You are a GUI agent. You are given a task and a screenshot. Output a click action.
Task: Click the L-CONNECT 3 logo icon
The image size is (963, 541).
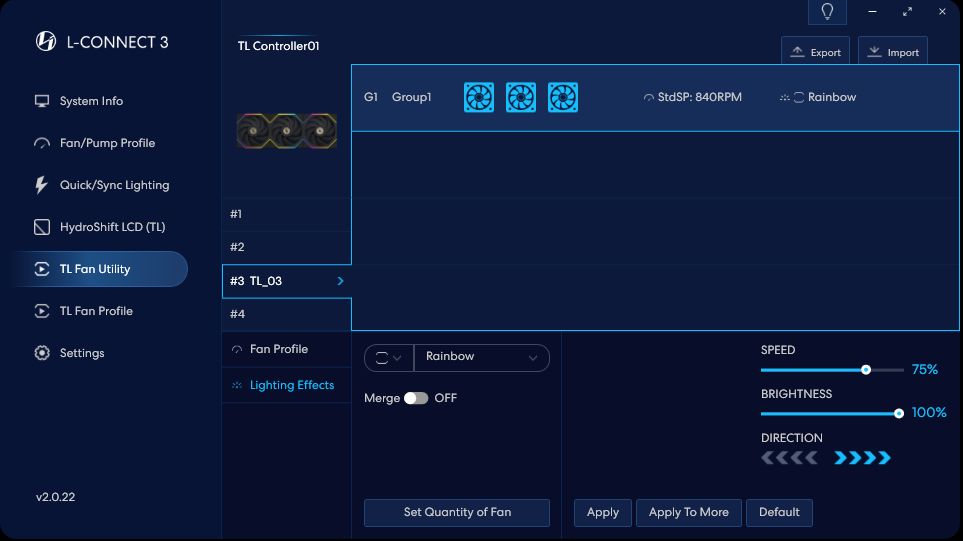pyautogui.click(x=45, y=41)
